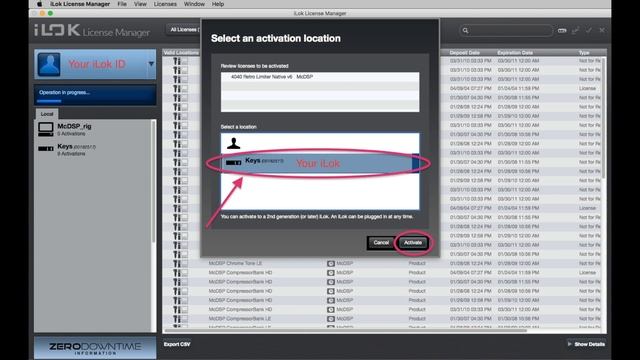Open the Apple menu
Image resolution: width=640 pixels, height=360 pixels.
pos(39,4)
